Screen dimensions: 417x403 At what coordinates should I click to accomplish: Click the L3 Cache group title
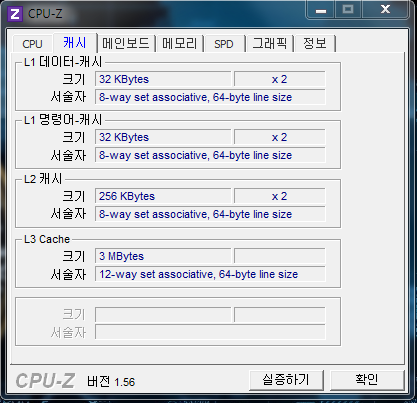click(47, 239)
